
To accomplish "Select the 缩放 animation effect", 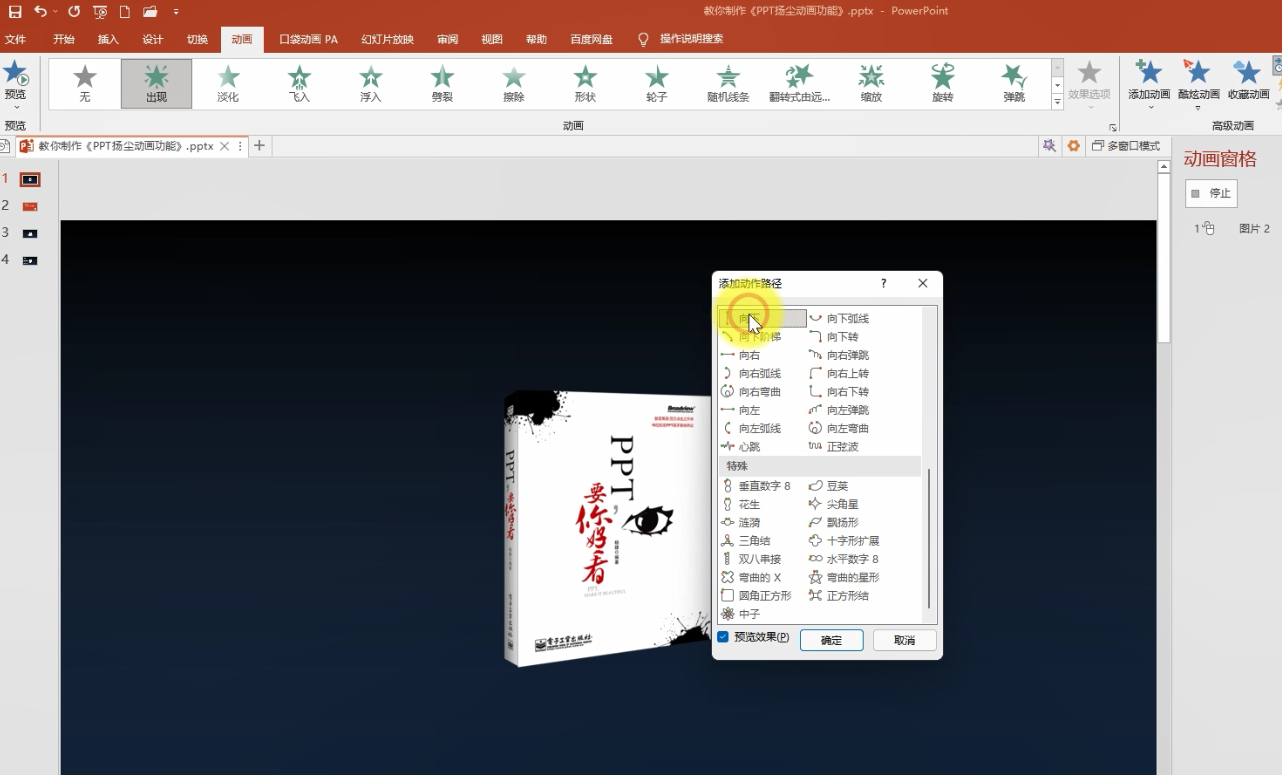I will [871, 84].
